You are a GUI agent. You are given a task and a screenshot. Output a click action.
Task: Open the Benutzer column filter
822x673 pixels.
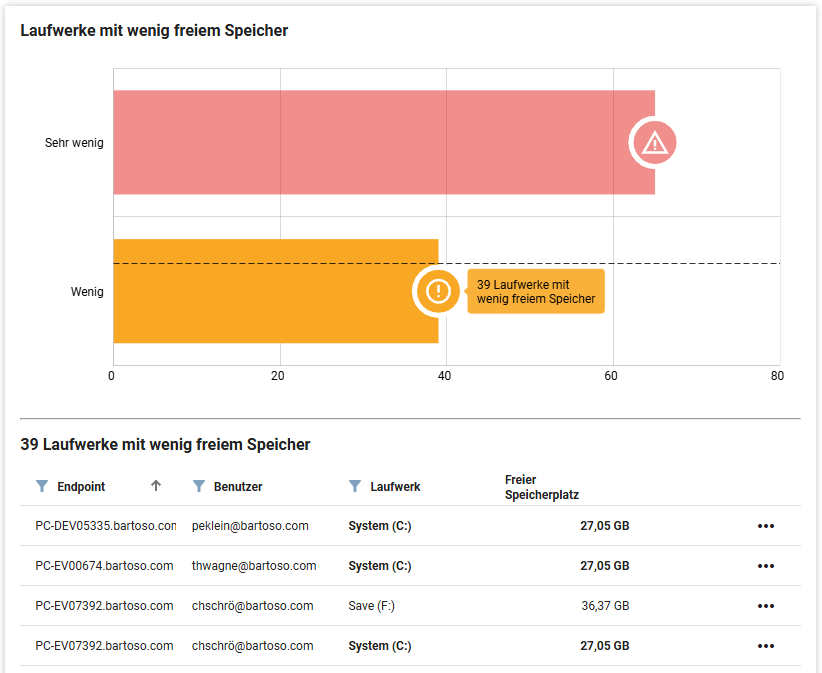coord(198,486)
